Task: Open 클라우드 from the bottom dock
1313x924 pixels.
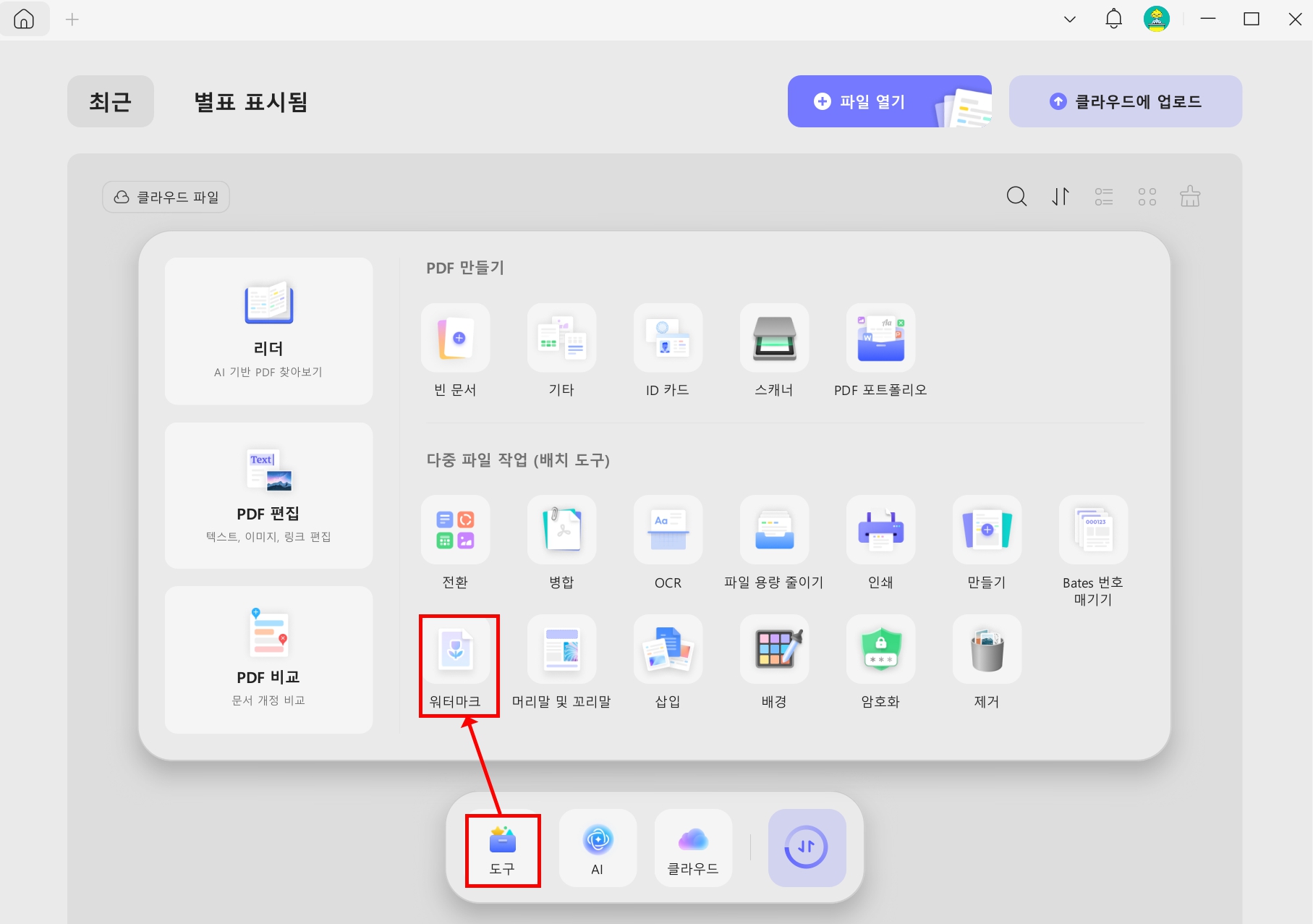Action: coord(693,848)
